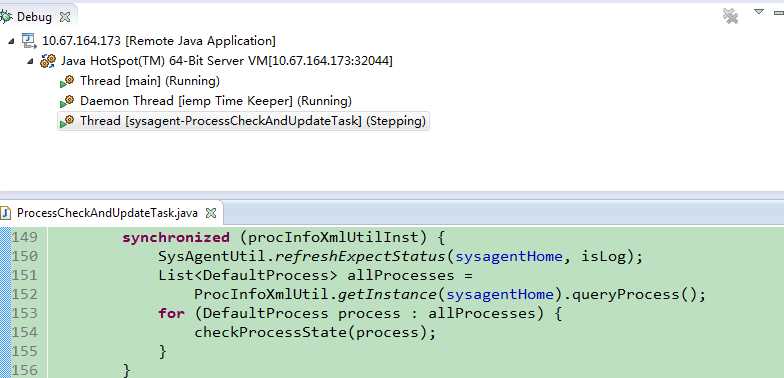Select the sysagent-ProcessCheckAndUpdateTask stepping thread
The width and height of the screenshot is (784, 378).
pos(253,121)
